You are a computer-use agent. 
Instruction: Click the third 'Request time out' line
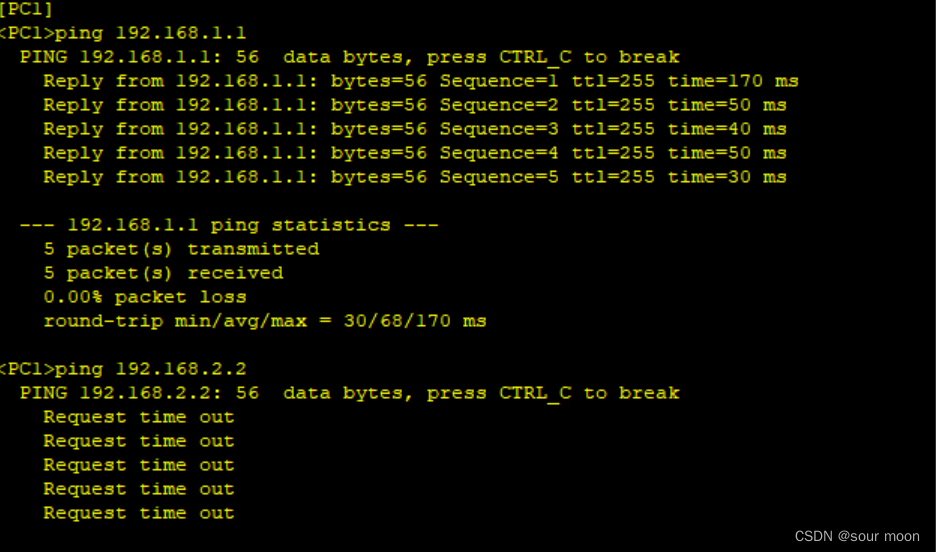pos(139,465)
